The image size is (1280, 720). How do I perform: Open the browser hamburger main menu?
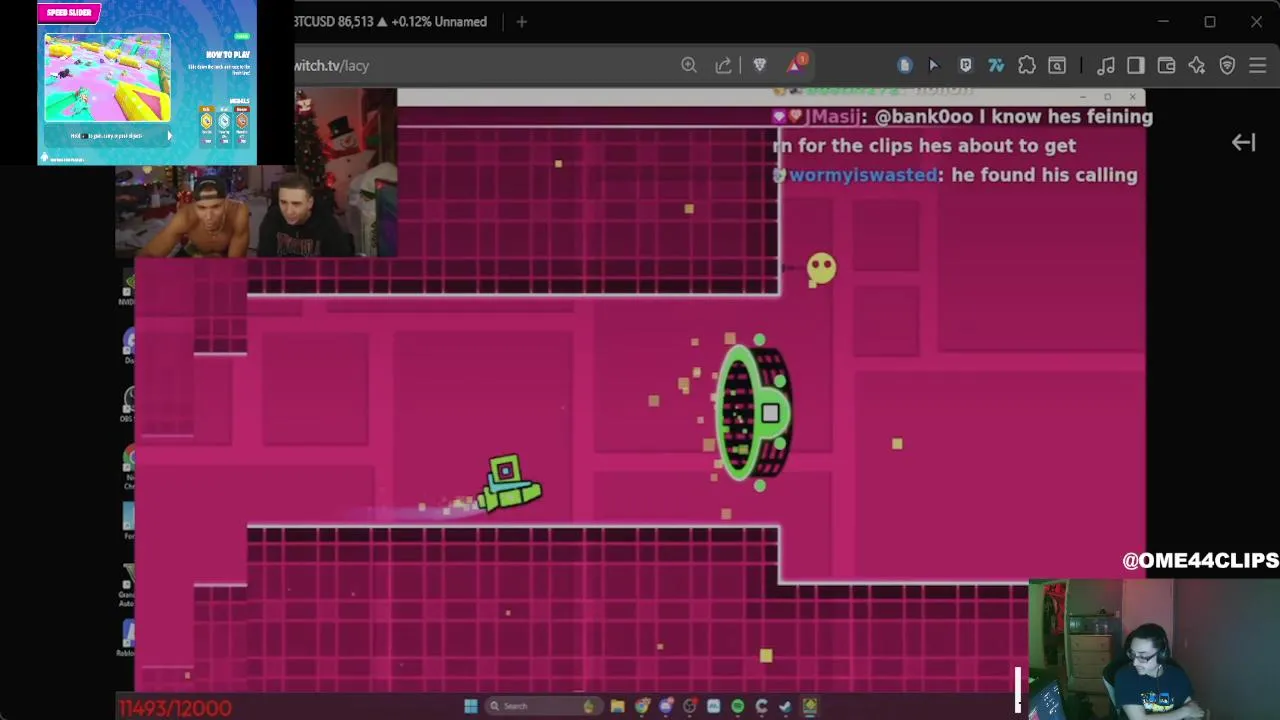[1258, 65]
